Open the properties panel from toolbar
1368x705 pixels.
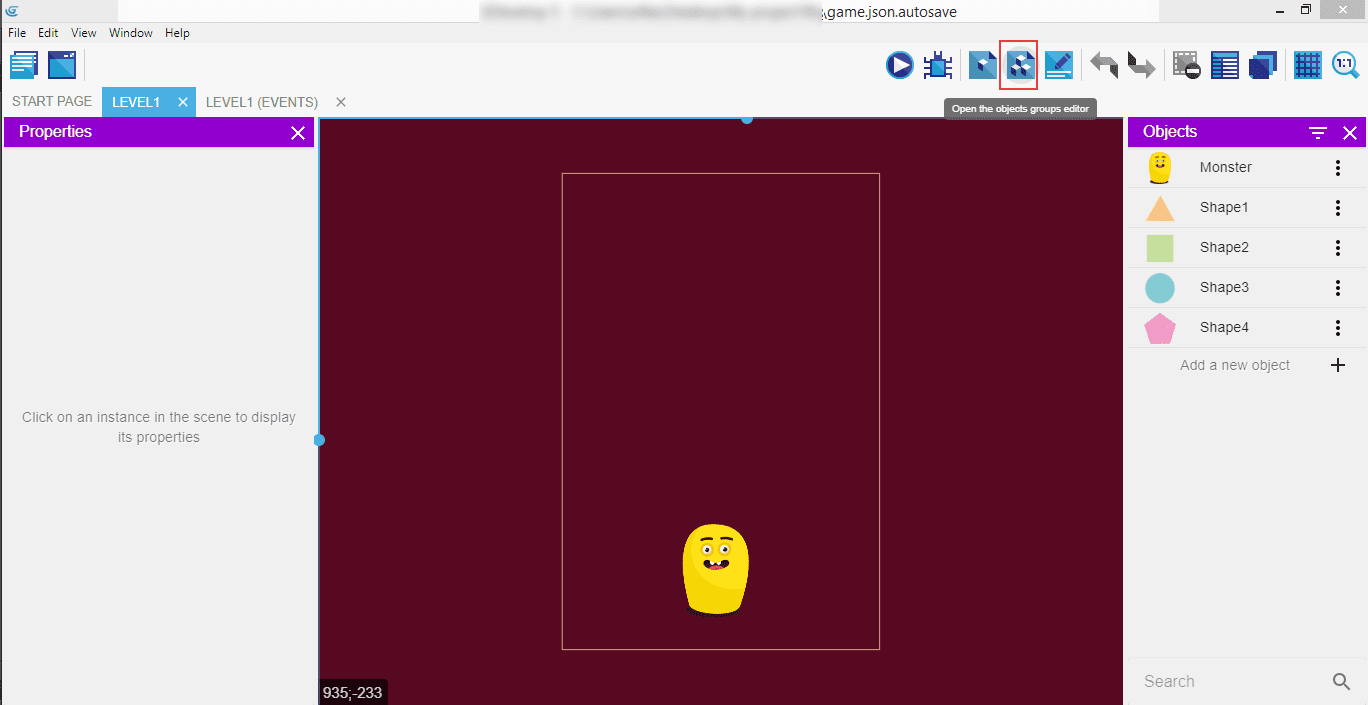(1059, 66)
